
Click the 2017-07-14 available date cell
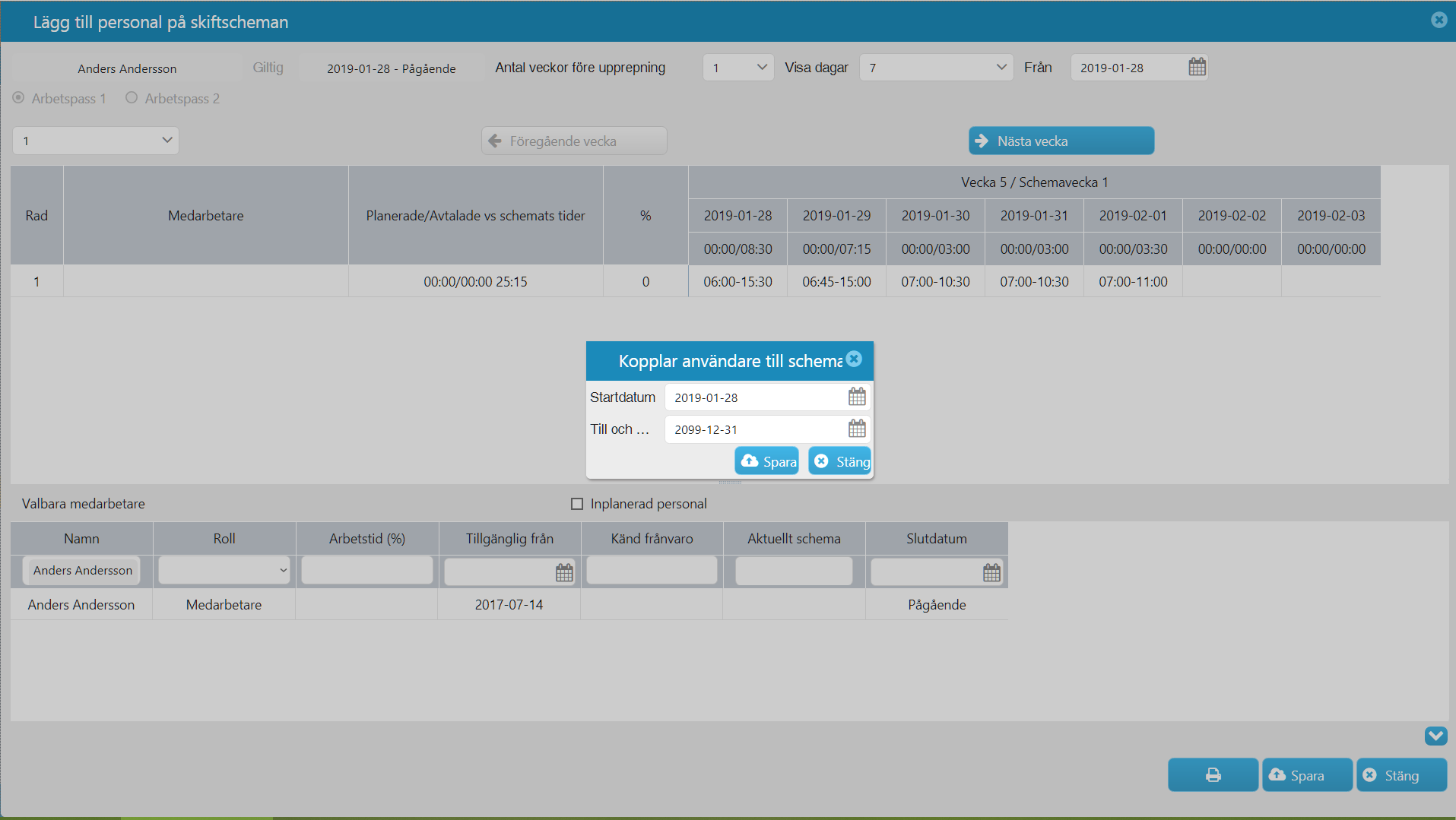tap(509, 605)
